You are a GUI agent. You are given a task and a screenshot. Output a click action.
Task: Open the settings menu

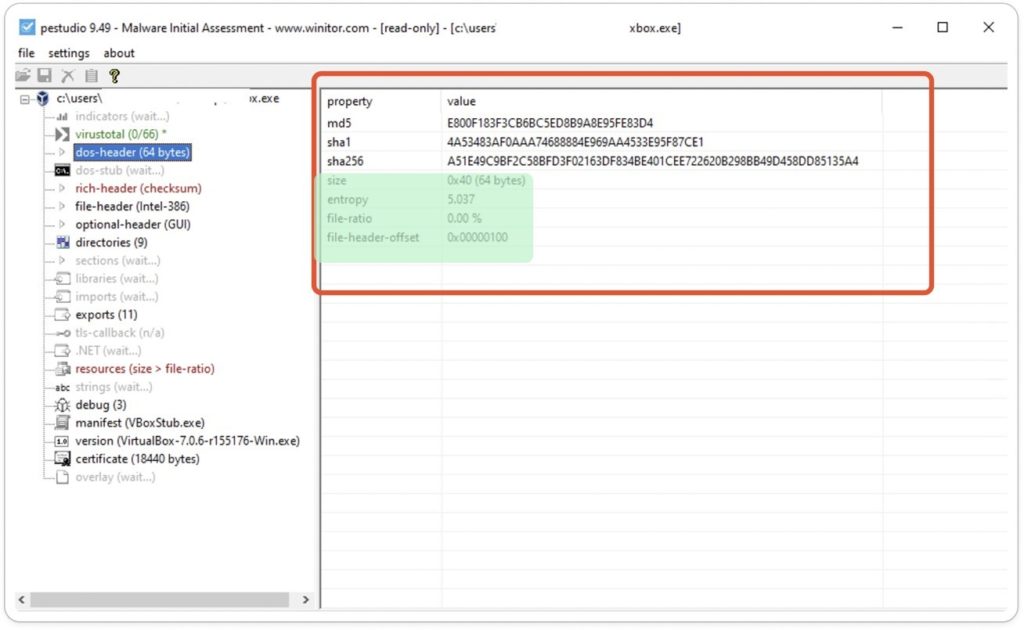tap(69, 52)
